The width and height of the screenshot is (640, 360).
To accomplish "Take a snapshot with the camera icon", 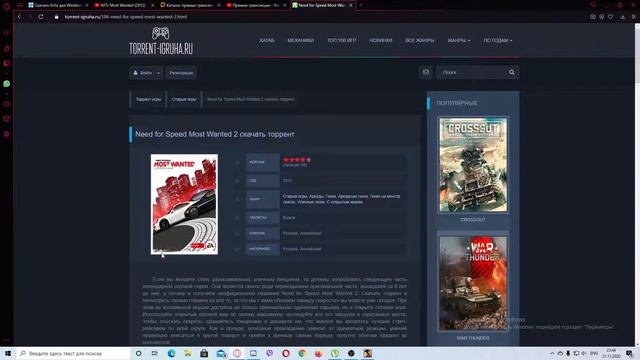I will (593, 17).
